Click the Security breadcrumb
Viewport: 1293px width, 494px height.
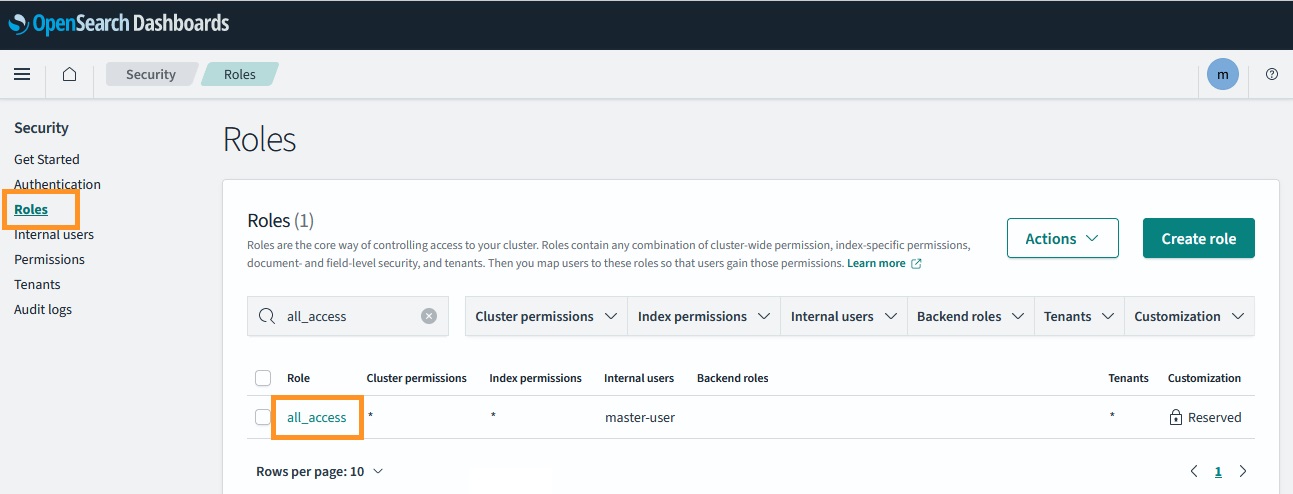pos(150,74)
